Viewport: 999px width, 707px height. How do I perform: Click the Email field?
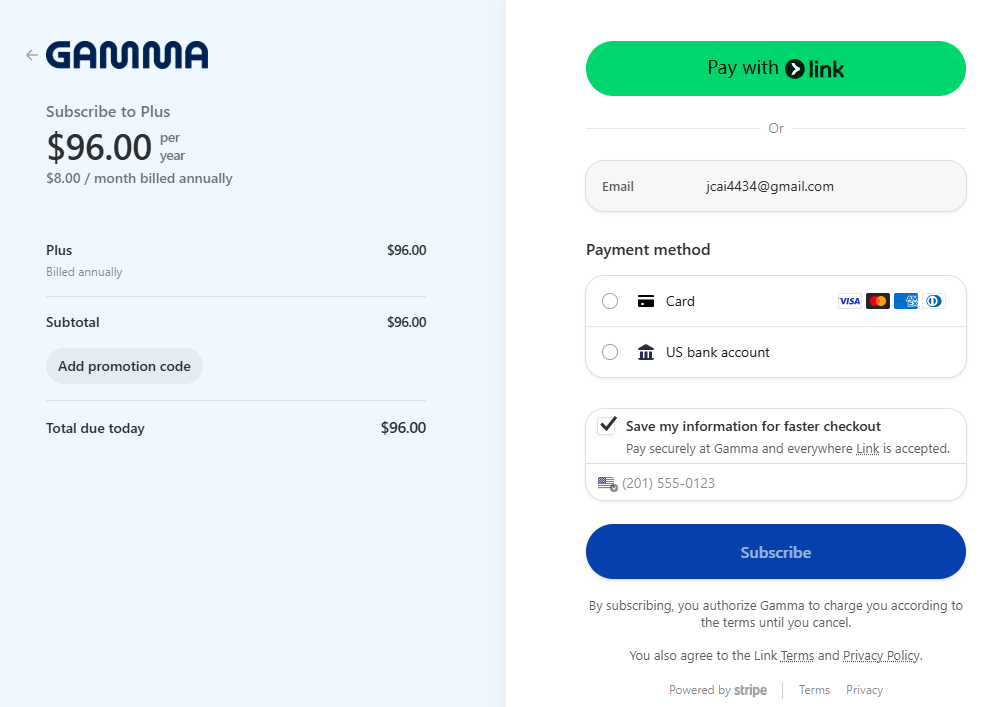775,186
